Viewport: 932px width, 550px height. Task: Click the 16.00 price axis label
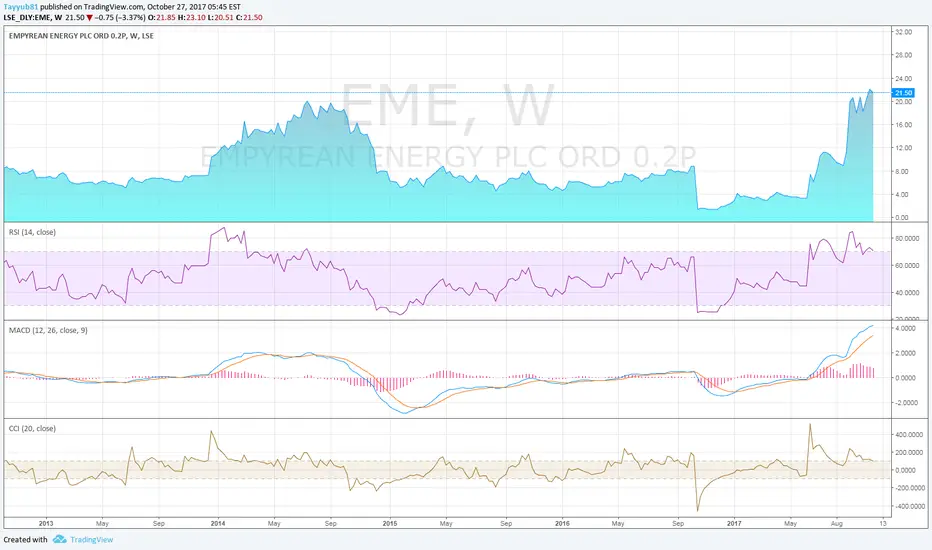pyautogui.click(x=903, y=125)
